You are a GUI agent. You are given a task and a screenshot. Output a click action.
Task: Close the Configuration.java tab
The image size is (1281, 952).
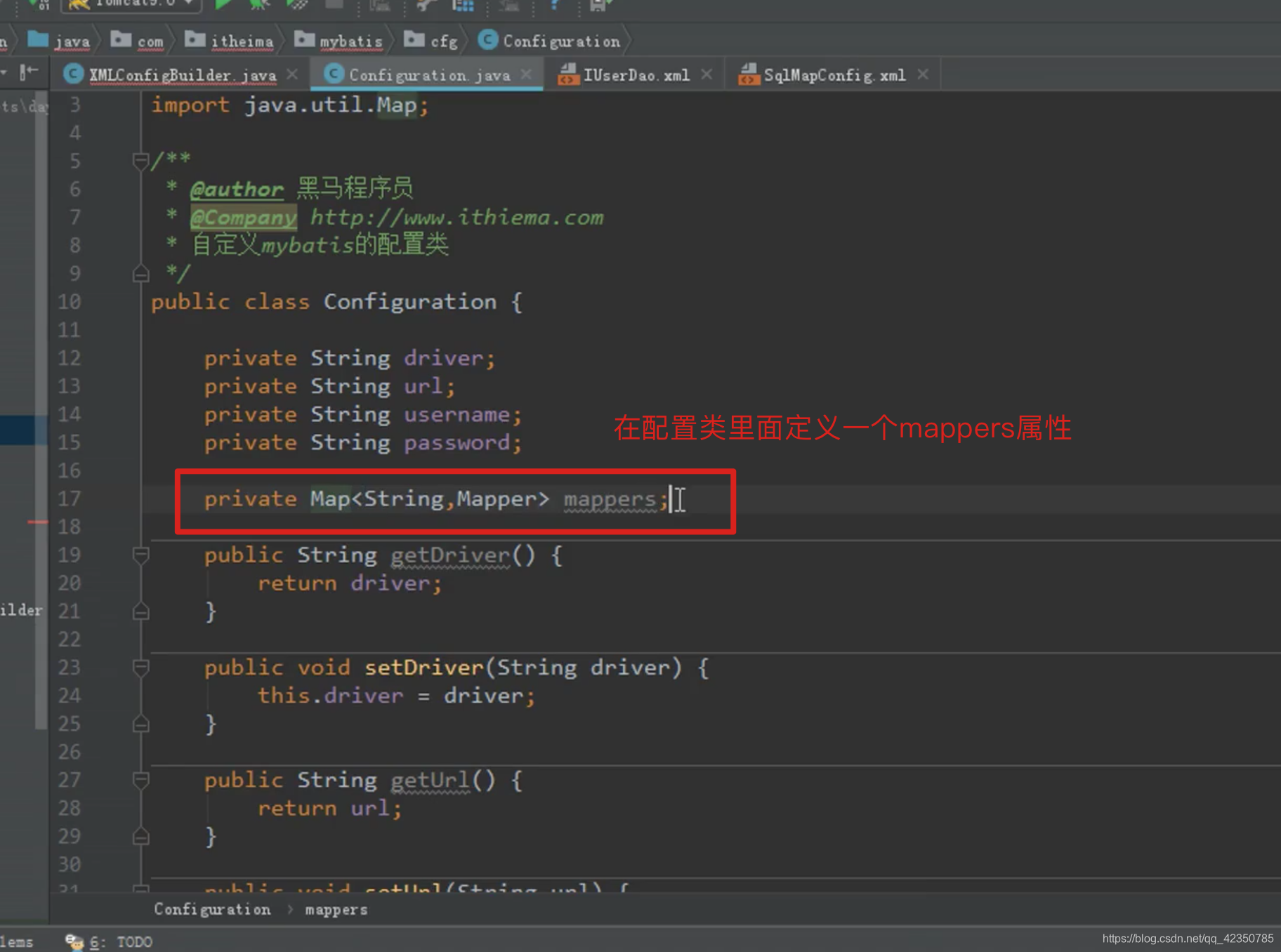click(526, 74)
